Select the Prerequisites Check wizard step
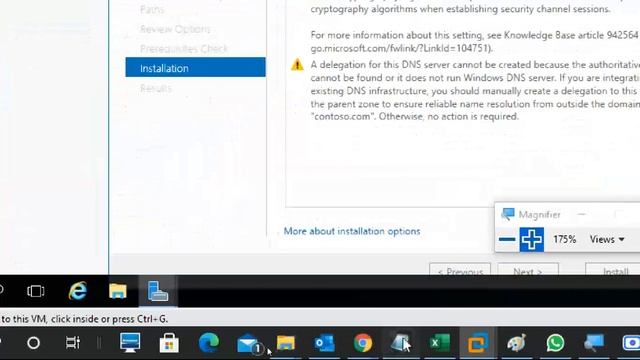The height and width of the screenshot is (360, 640). click(184, 49)
